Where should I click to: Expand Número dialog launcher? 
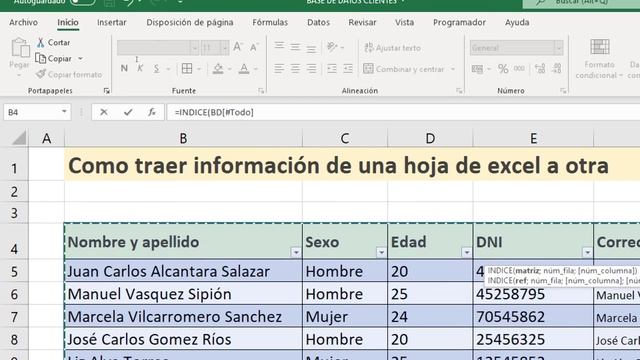pos(563,91)
